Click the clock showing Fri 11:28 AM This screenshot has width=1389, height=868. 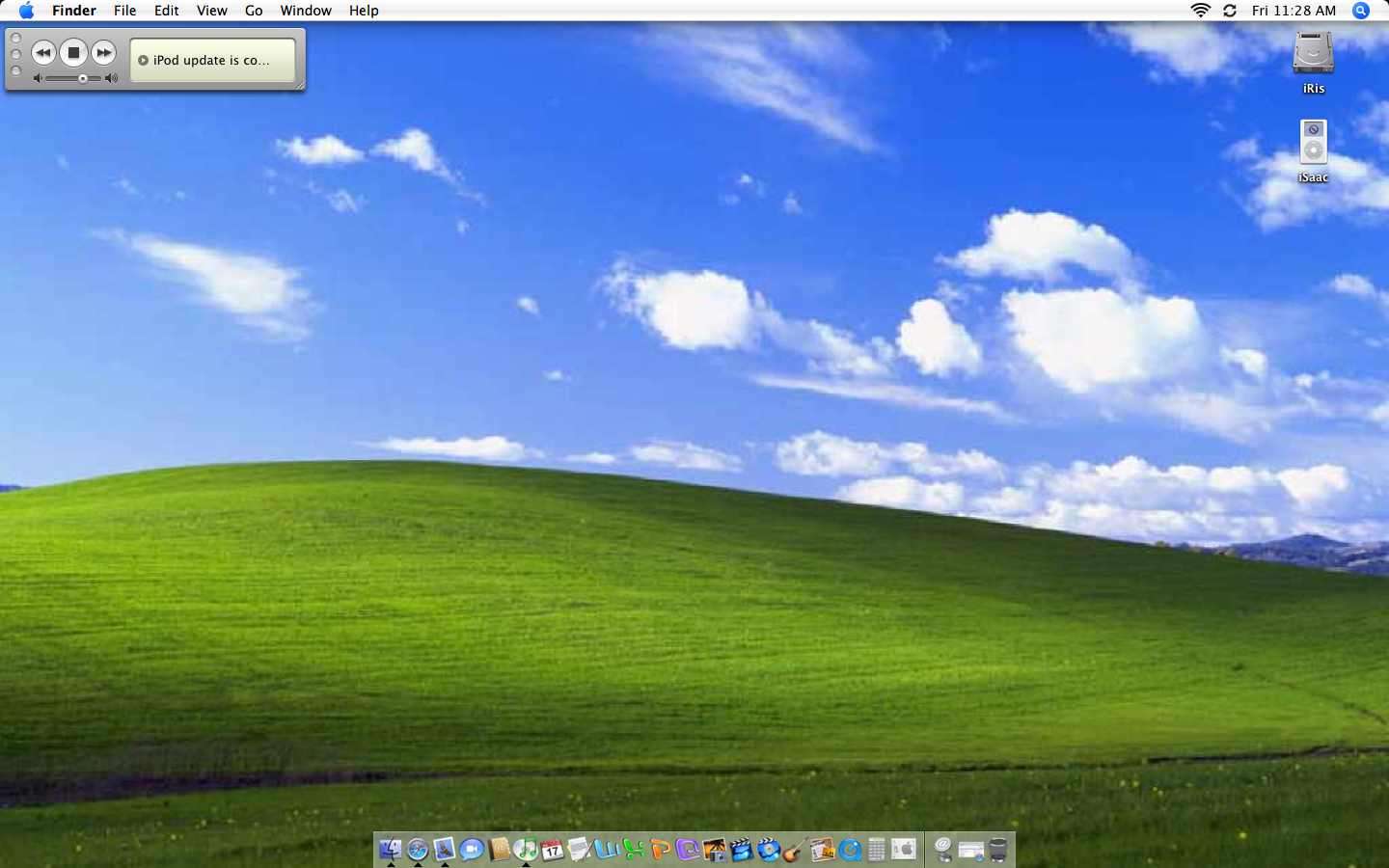click(1294, 11)
